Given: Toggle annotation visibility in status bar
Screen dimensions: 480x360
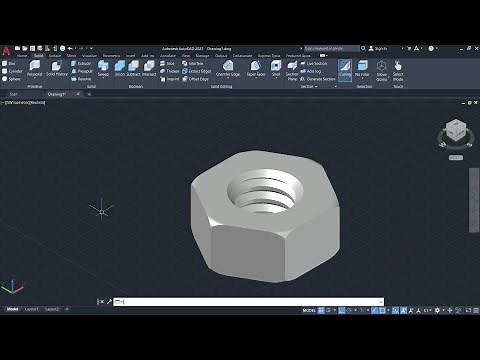Looking at the screenshot, I should 403,310.
